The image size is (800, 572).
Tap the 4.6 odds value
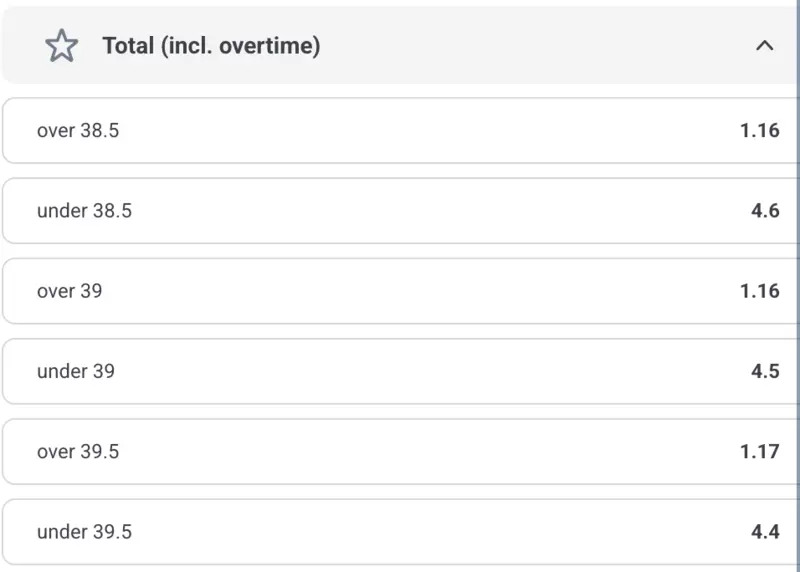pos(765,211)
